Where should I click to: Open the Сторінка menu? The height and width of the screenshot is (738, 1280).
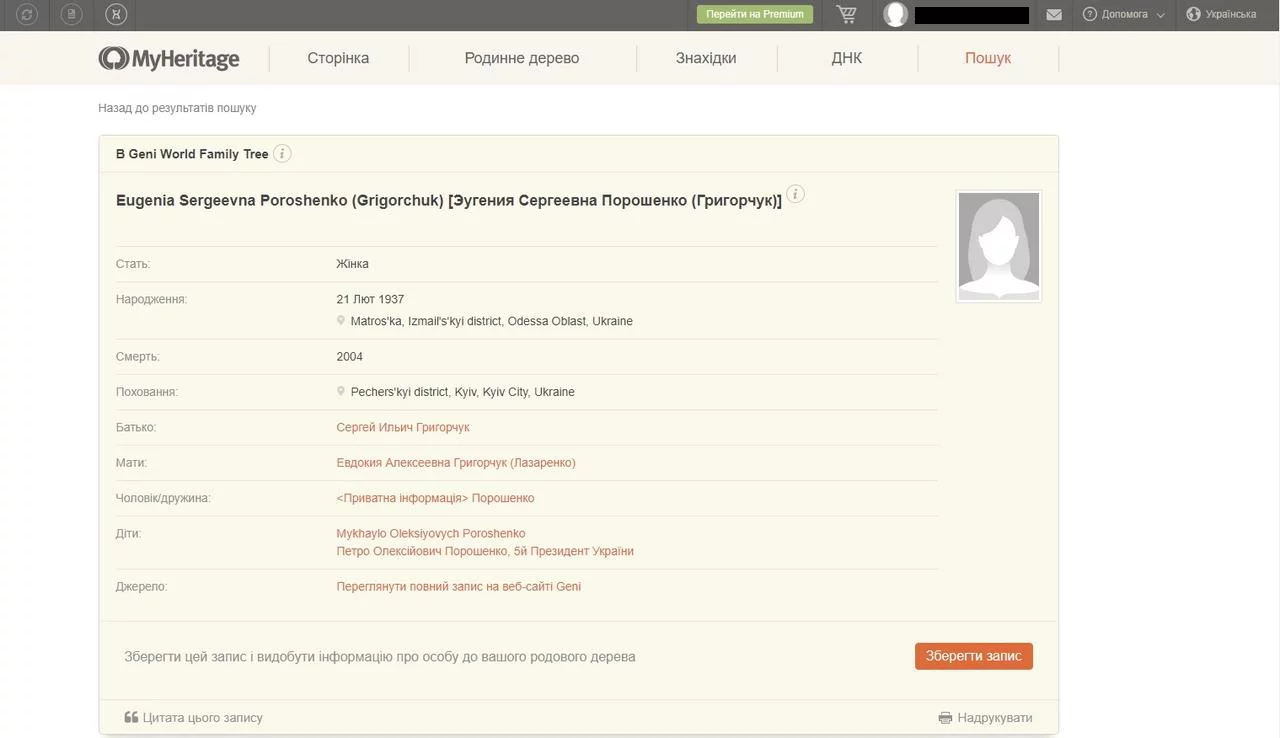(338, 58)
